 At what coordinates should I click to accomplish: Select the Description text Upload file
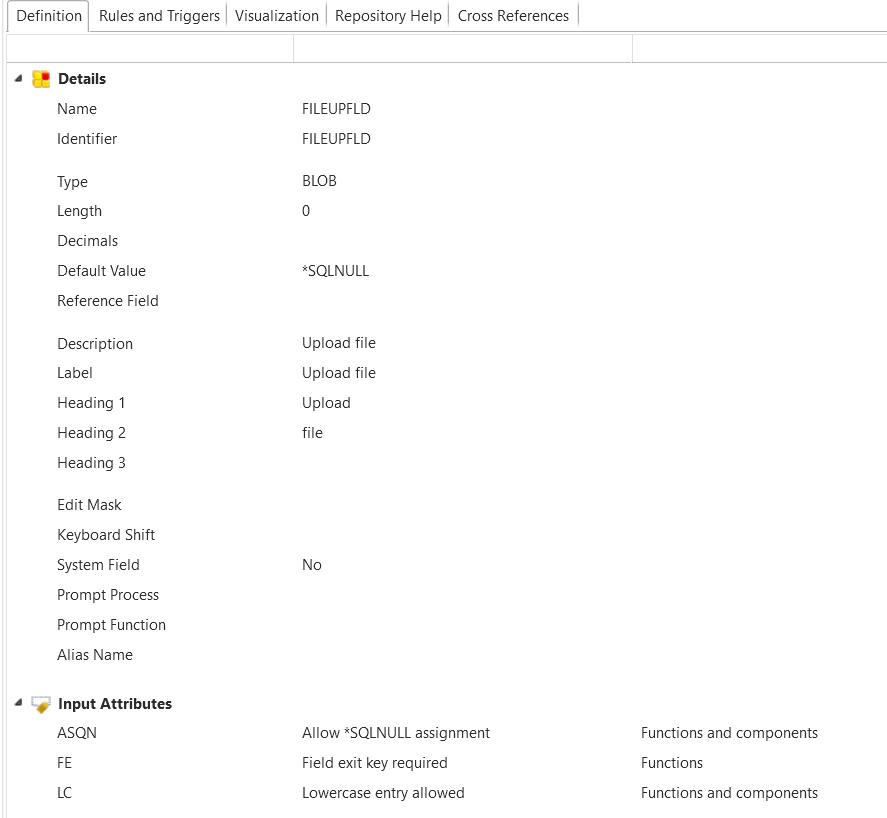pyautogui.click(x=339, y=342)
